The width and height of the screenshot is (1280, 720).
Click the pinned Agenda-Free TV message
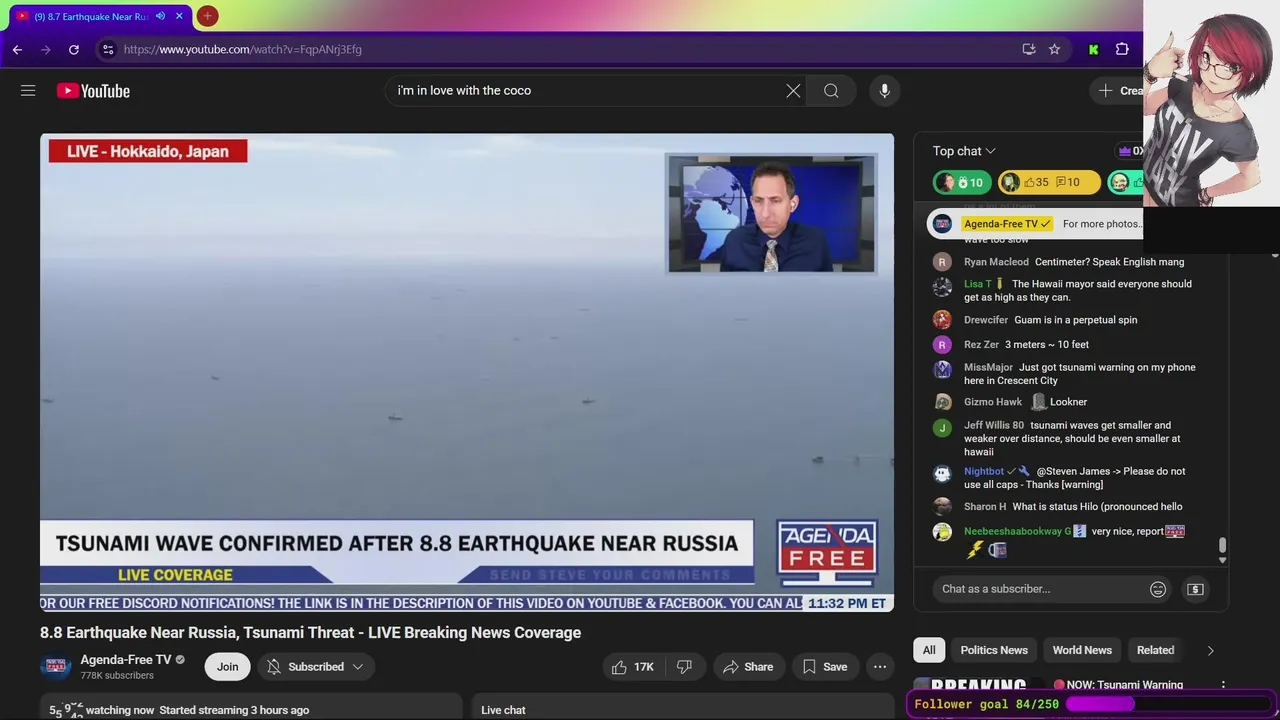pyautogui.click(x=1035, y=224)
